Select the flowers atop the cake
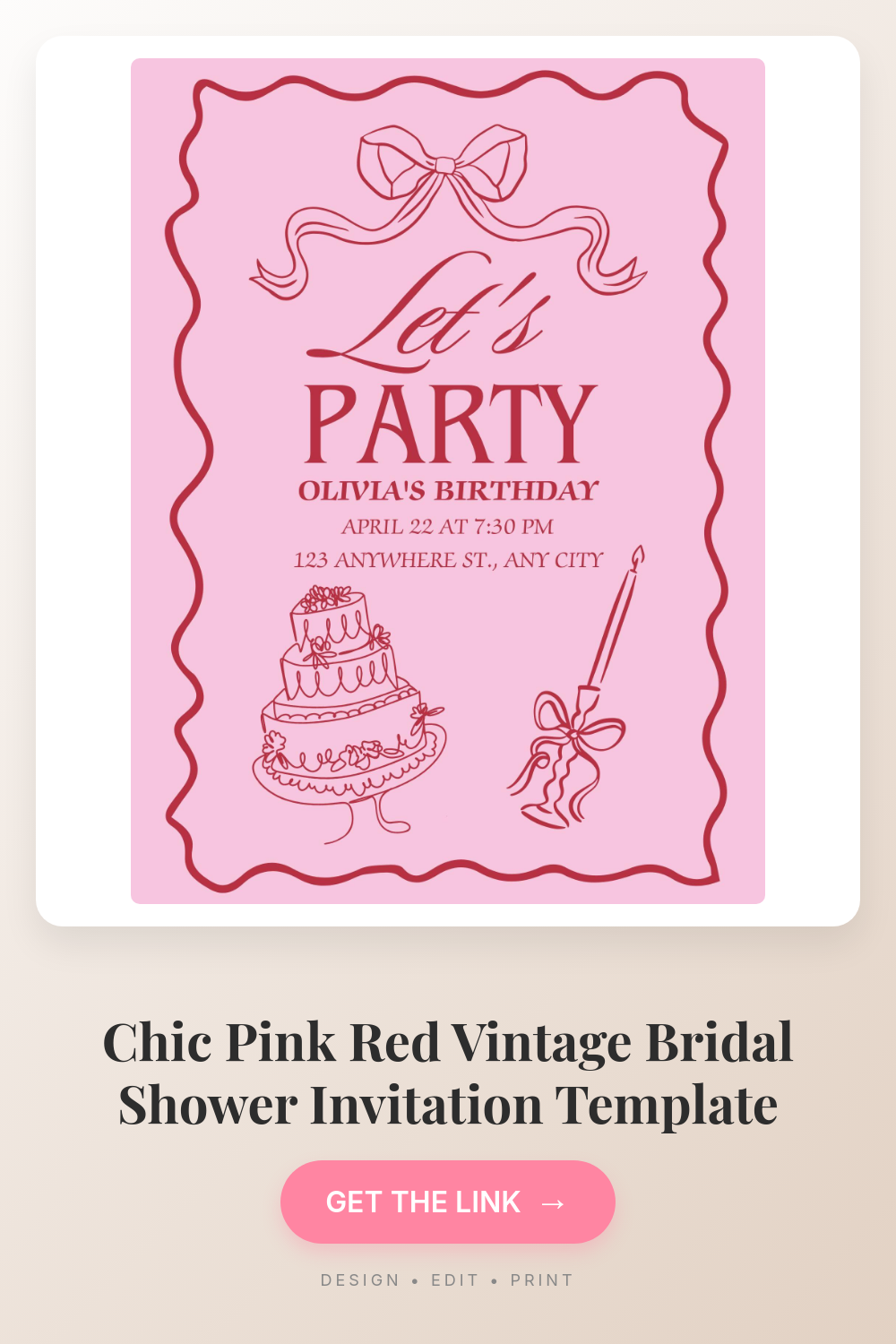This screenshot has width=896, height=1344. [x=326, y=598]
